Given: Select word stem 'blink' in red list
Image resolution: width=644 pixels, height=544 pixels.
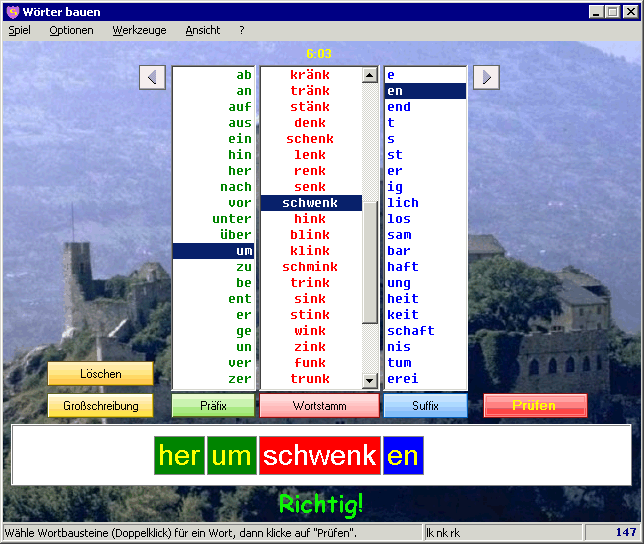Looking at the screenshot, I should (x=311, y=235).
